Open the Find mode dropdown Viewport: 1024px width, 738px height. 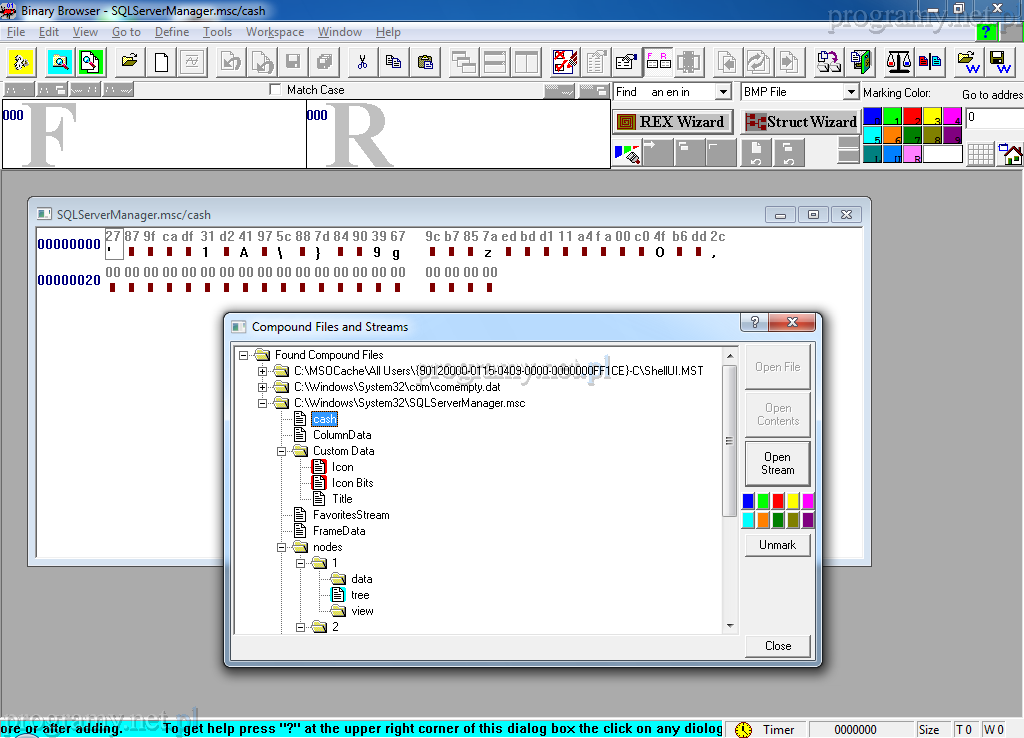pyautogui.click(x=723, y=92)
